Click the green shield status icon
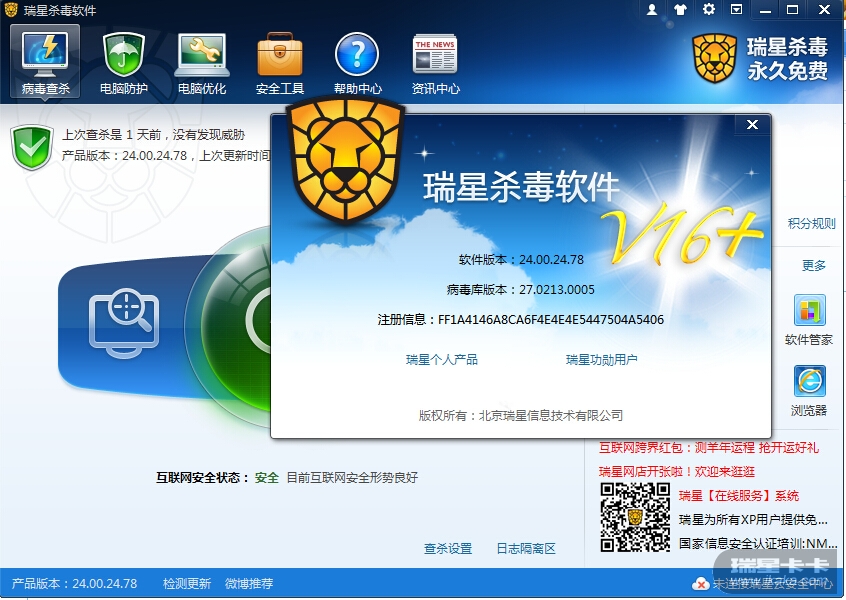Viewport: 846px width, 600px height. [x=31, y=147]
